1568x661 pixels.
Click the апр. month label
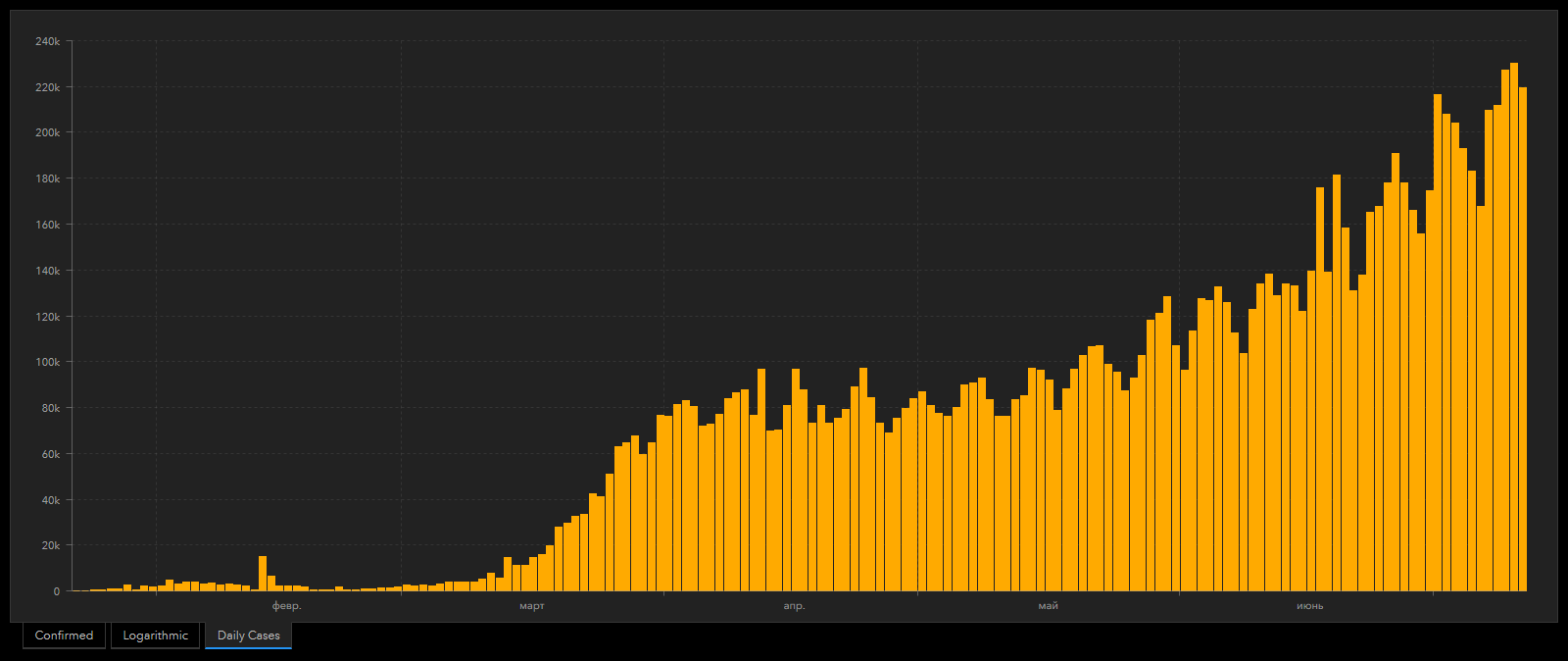coord(794,606)
